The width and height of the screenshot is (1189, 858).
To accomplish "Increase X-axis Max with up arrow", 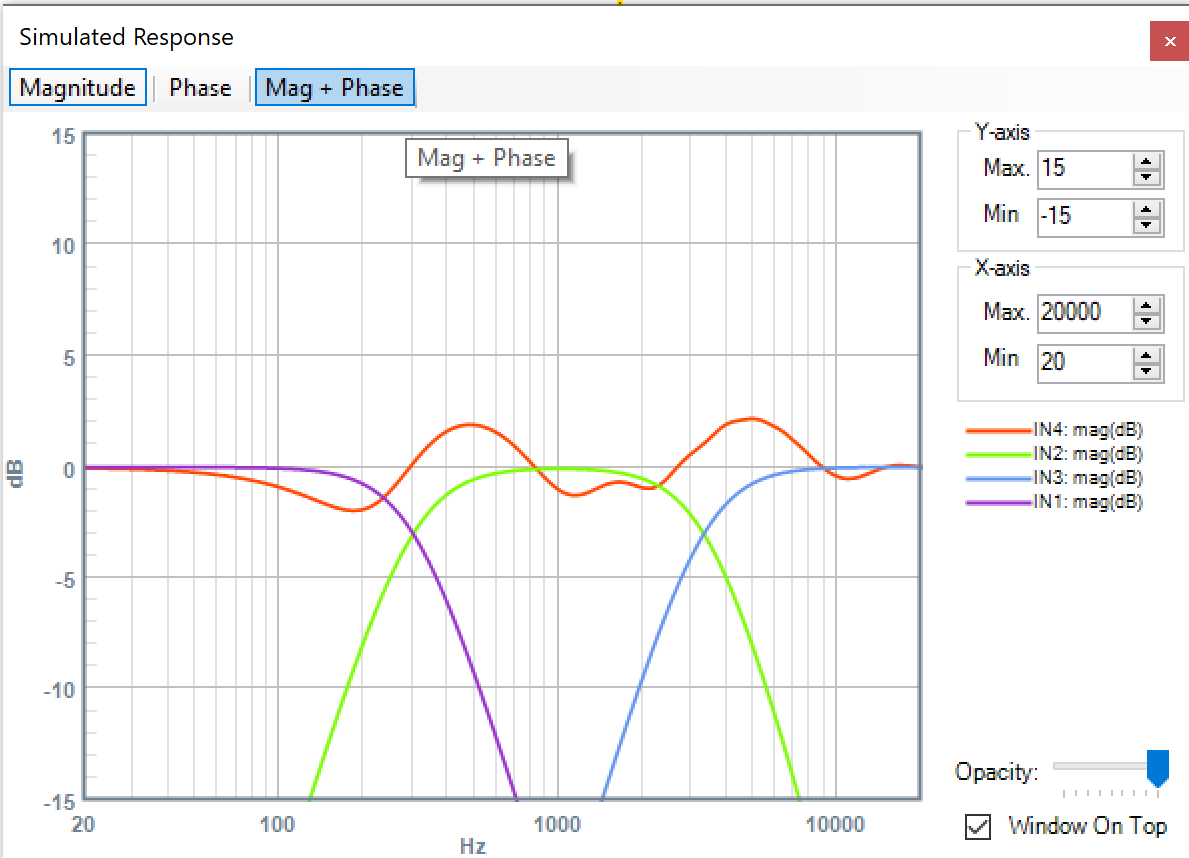I will [x=1147, y=305].
